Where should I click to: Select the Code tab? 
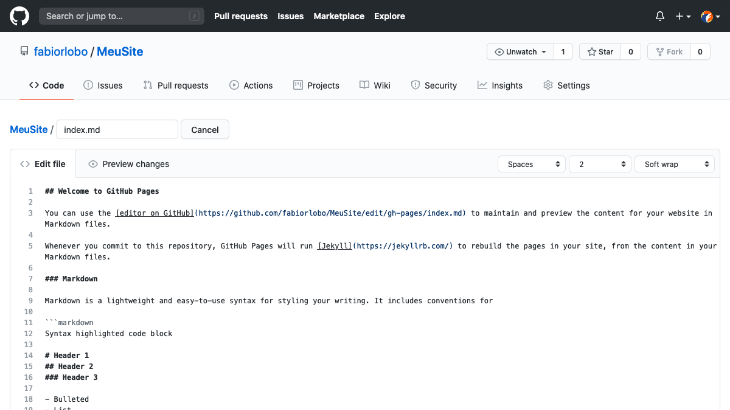[47, 86]
